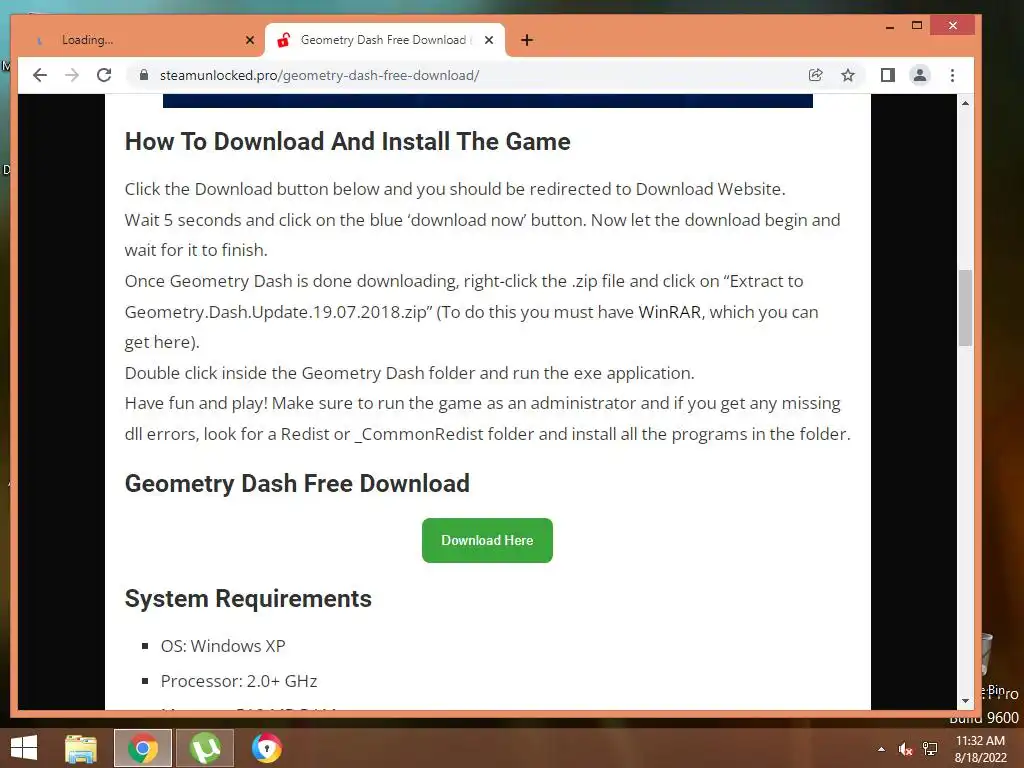The image size is (1024, 768).
Task: Click the forward navigation arrow
Action: tap(72, 75)
